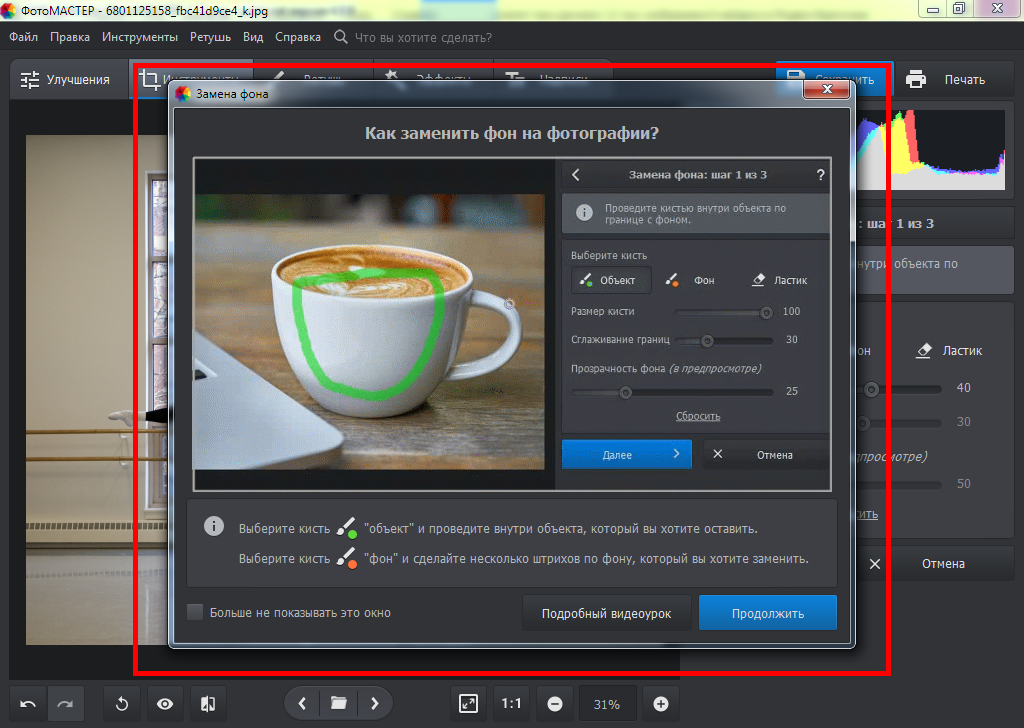Click the brush size slider at 40

click(872, 388)
